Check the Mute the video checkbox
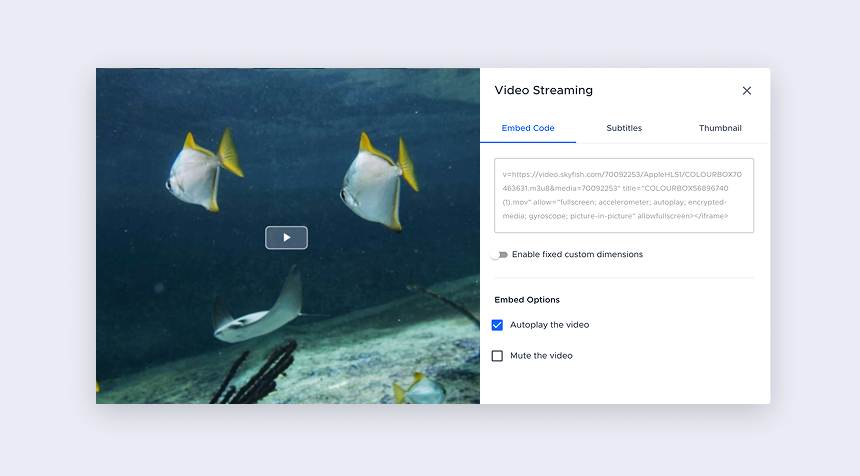 click(x=497, y=356)
